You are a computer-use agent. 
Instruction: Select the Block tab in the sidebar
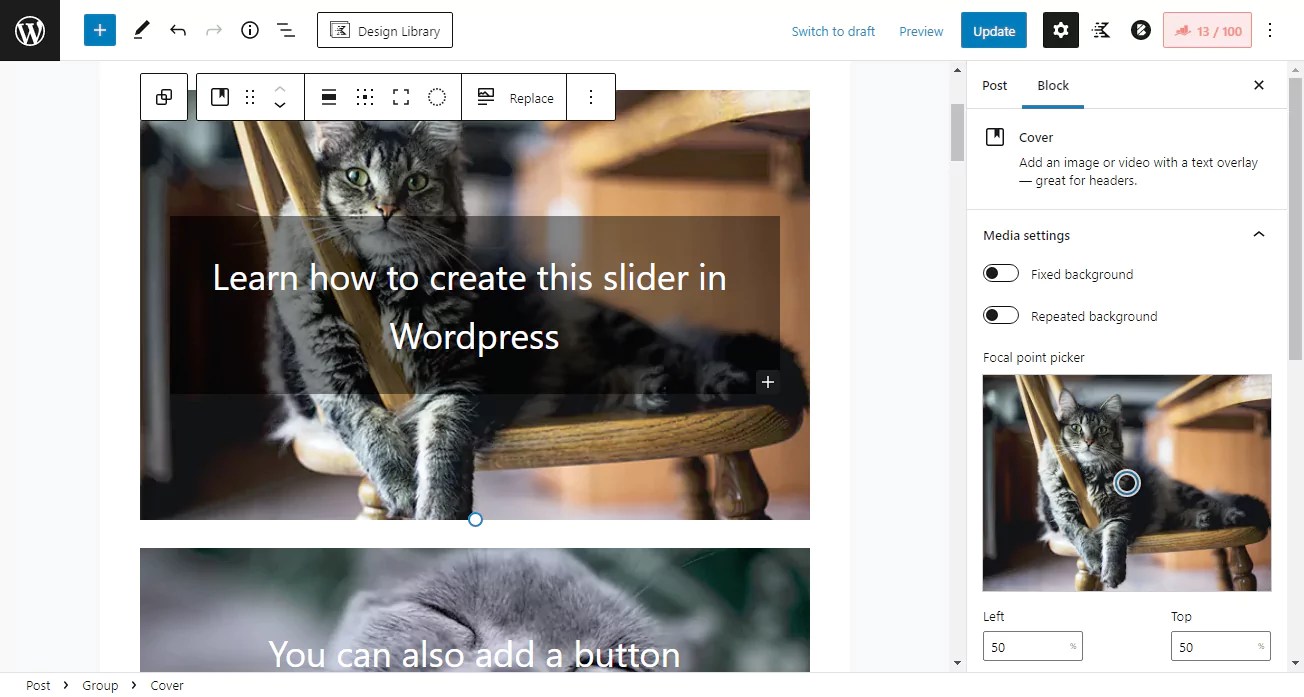coord(1052,86)
